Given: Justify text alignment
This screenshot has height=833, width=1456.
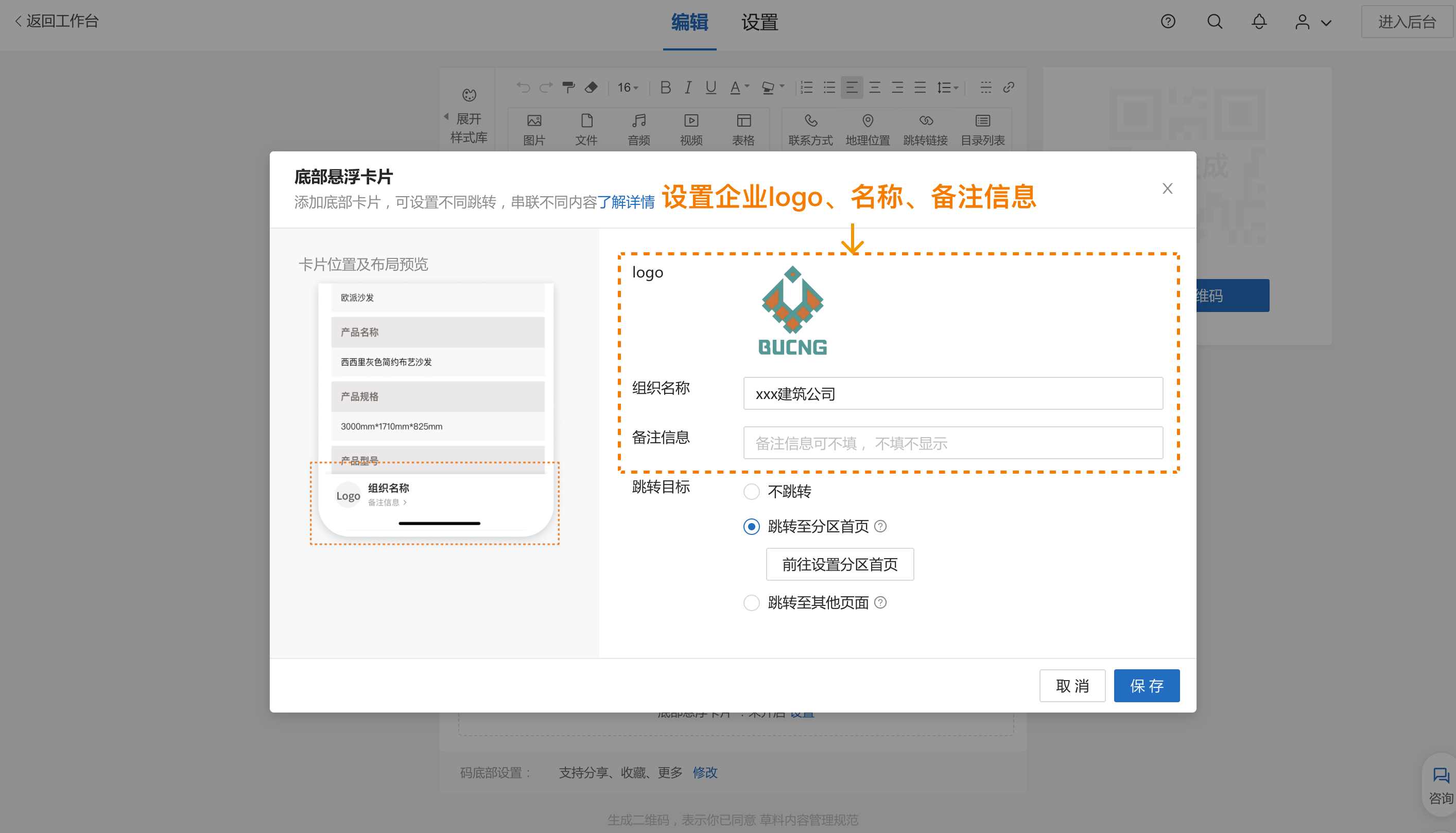Looking at the screenshot, I should pos(920,87).
